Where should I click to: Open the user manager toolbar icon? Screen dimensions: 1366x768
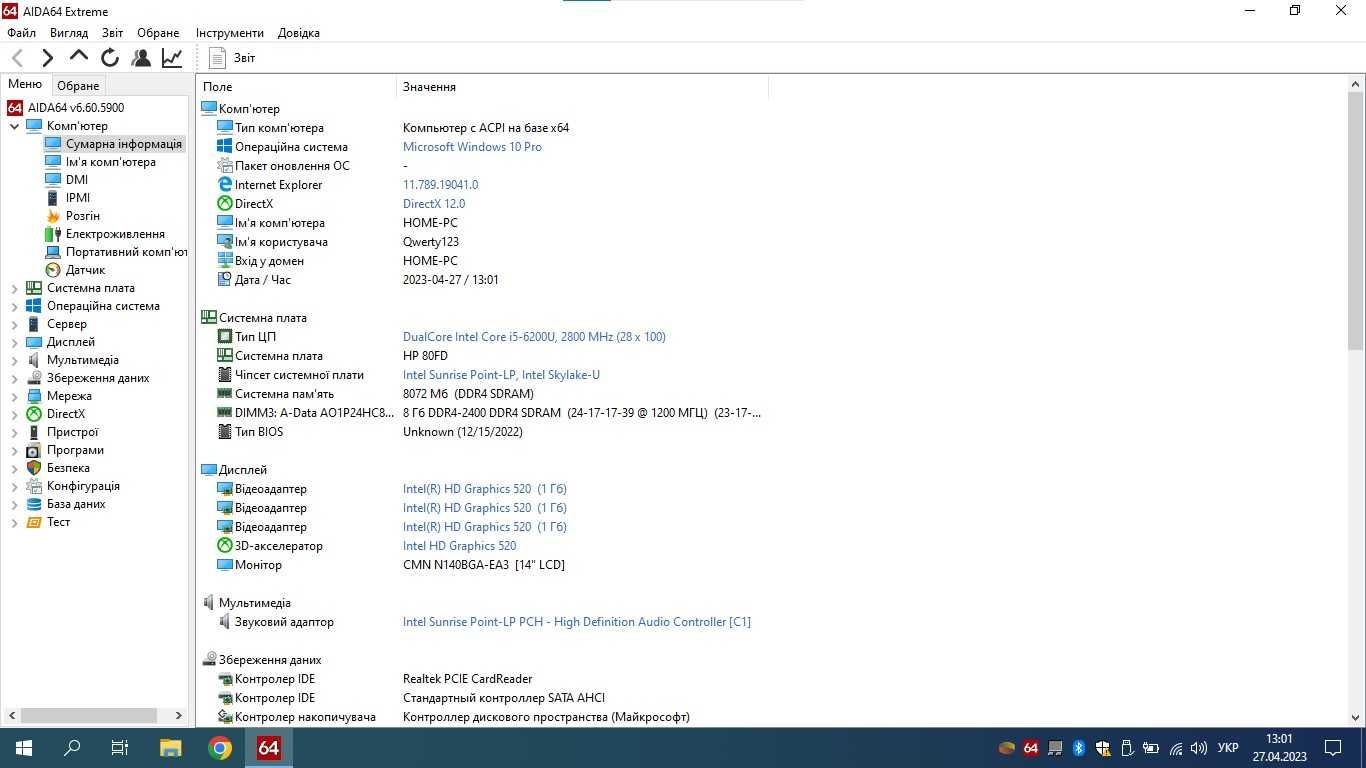point(141,58)
